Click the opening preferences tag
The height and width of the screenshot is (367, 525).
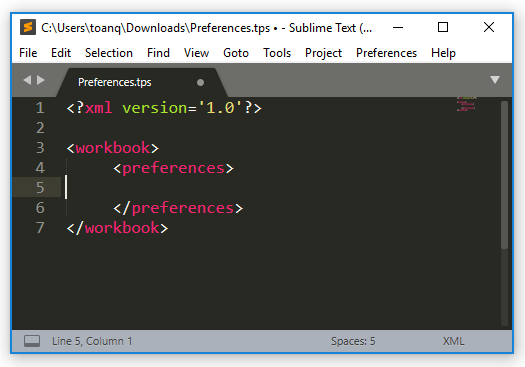[x=173, y=168]
